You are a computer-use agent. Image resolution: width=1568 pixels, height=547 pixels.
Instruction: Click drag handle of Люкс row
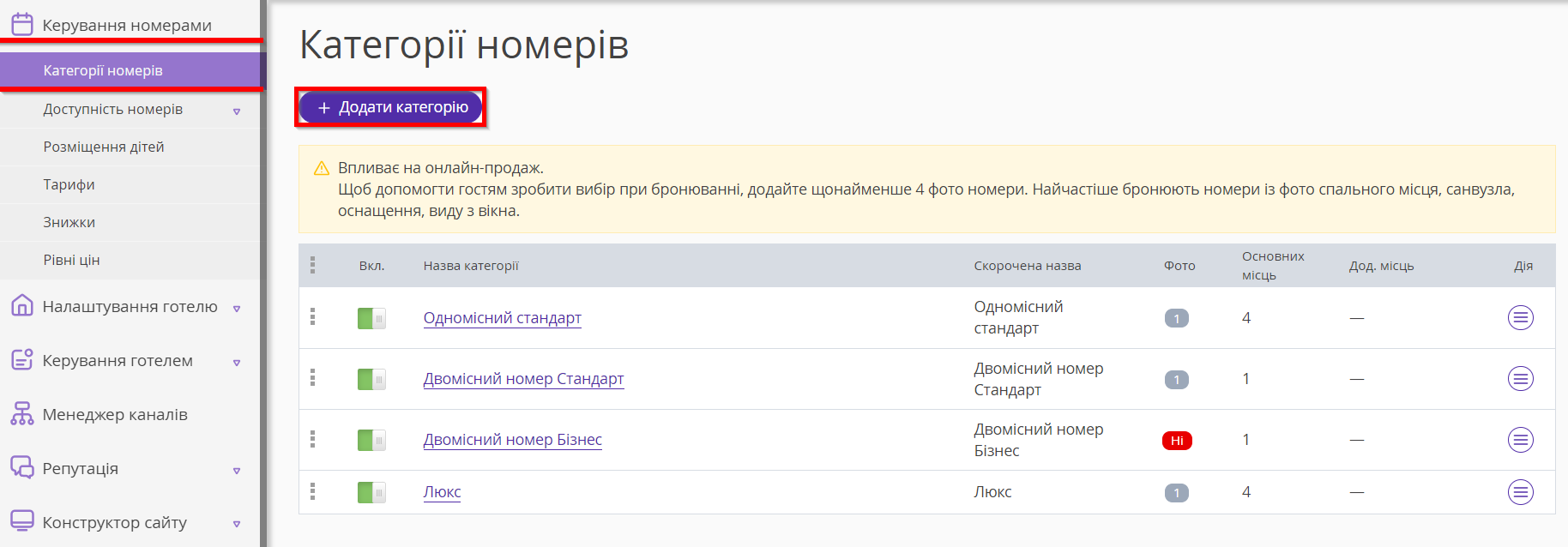pos(312,491)
